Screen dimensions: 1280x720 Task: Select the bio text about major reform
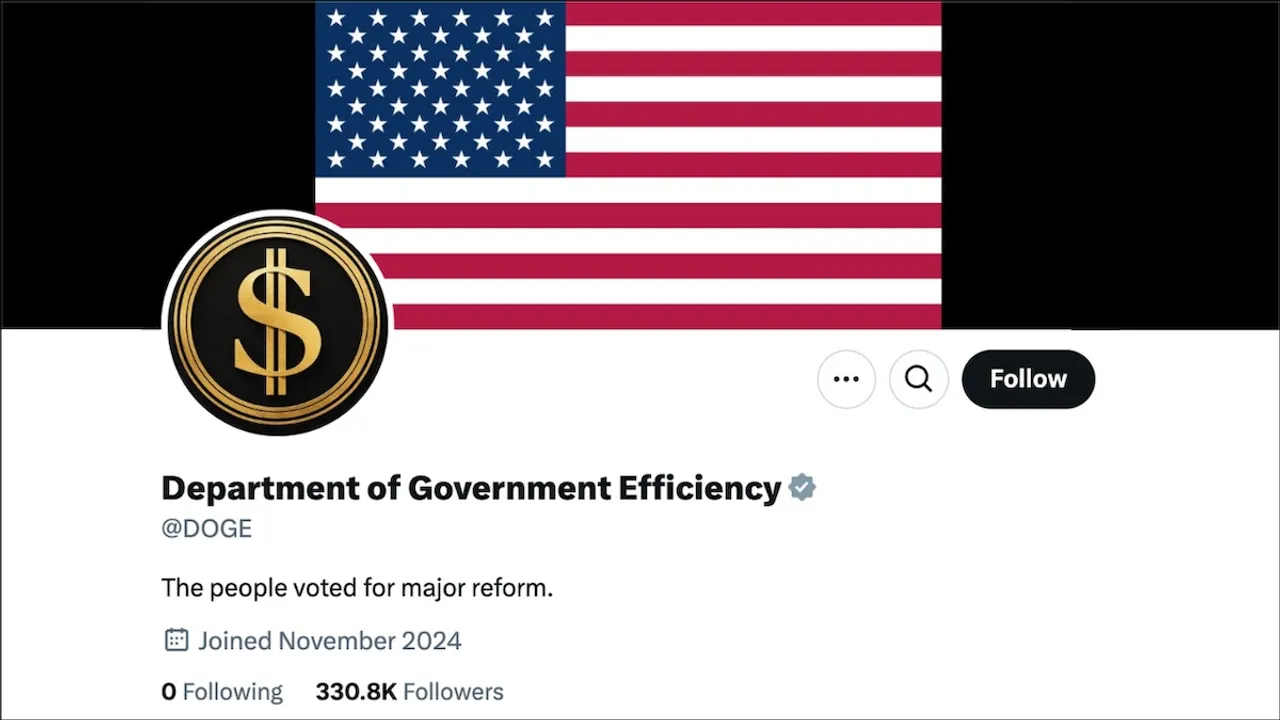[357, 588]
